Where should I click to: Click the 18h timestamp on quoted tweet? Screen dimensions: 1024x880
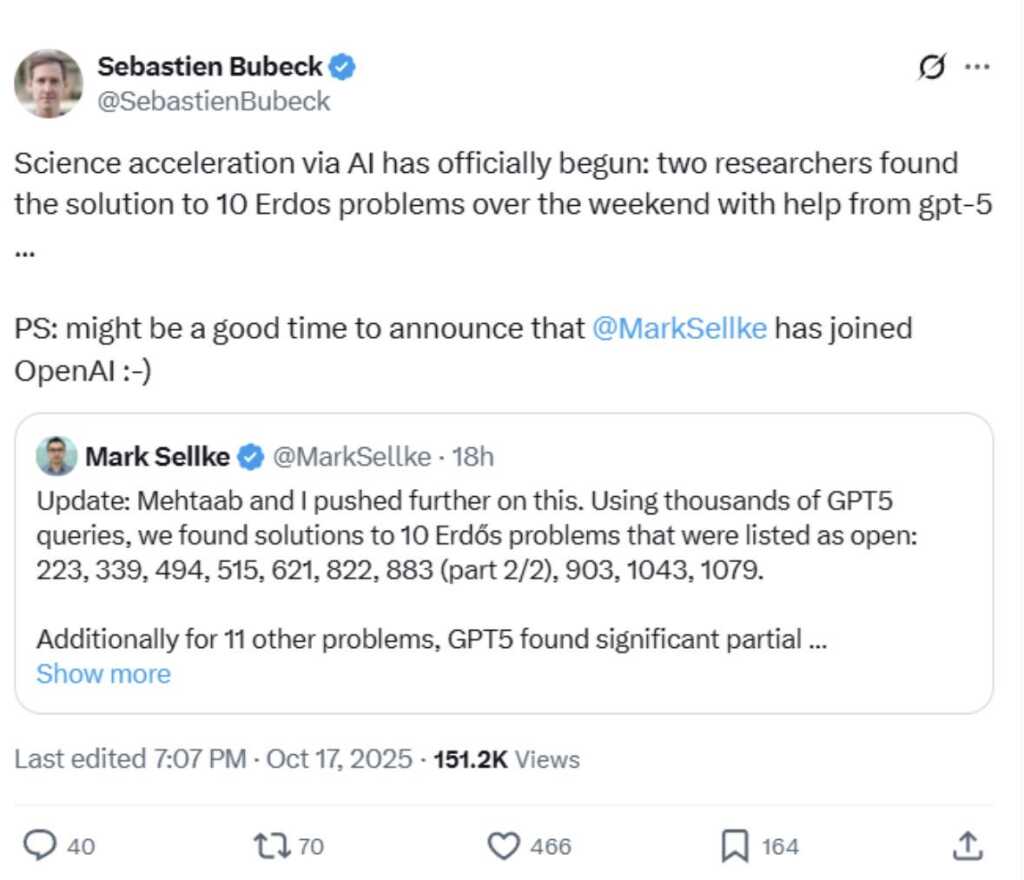point(473,457)
